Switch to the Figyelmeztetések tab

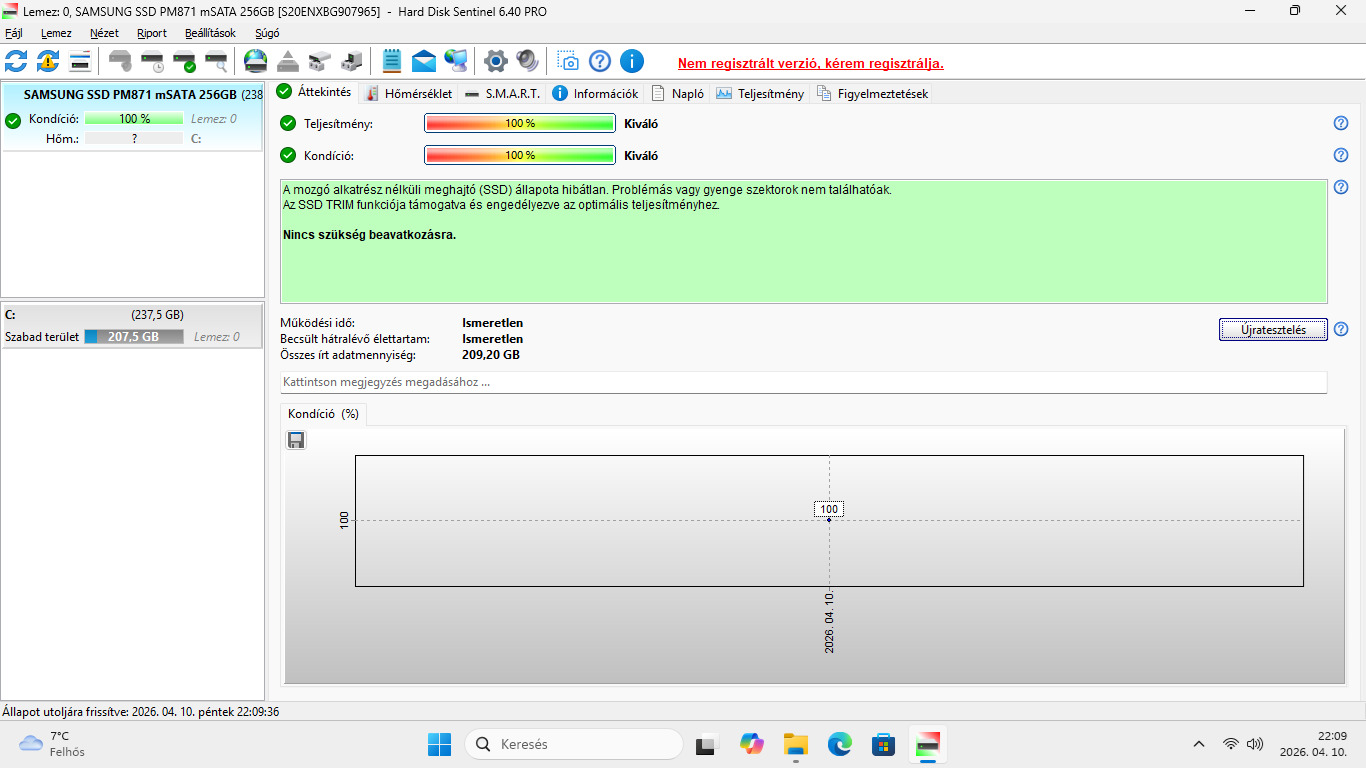pos(872,94)
